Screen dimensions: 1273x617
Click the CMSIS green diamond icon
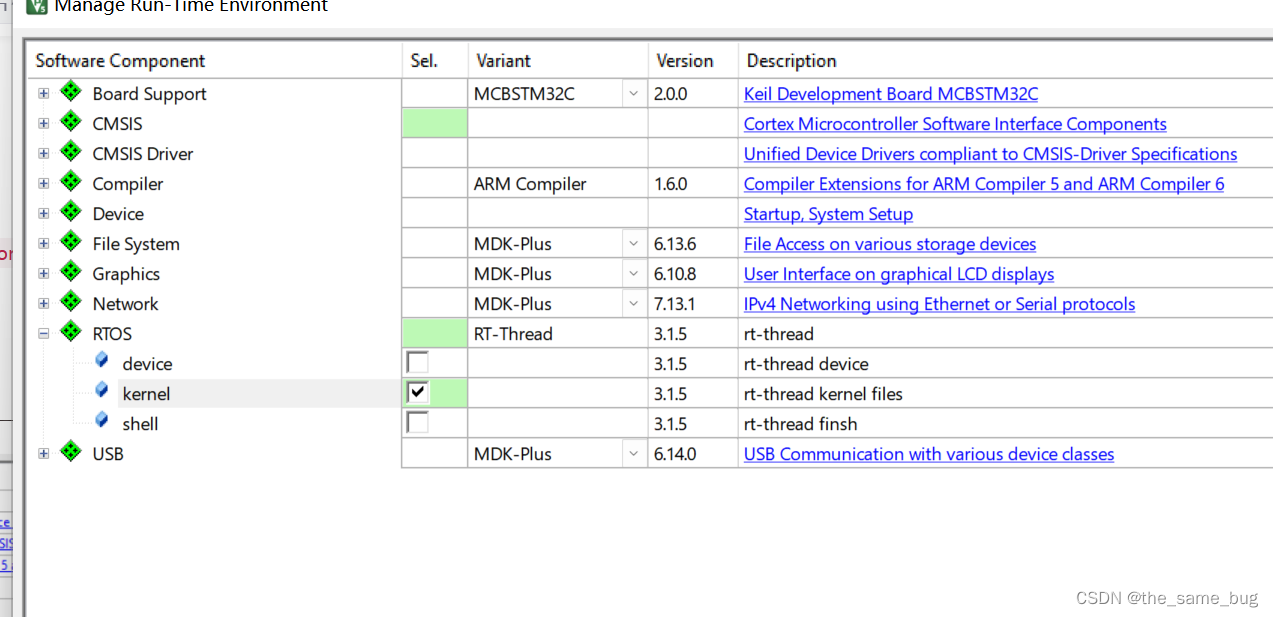[x=70, y=122]
